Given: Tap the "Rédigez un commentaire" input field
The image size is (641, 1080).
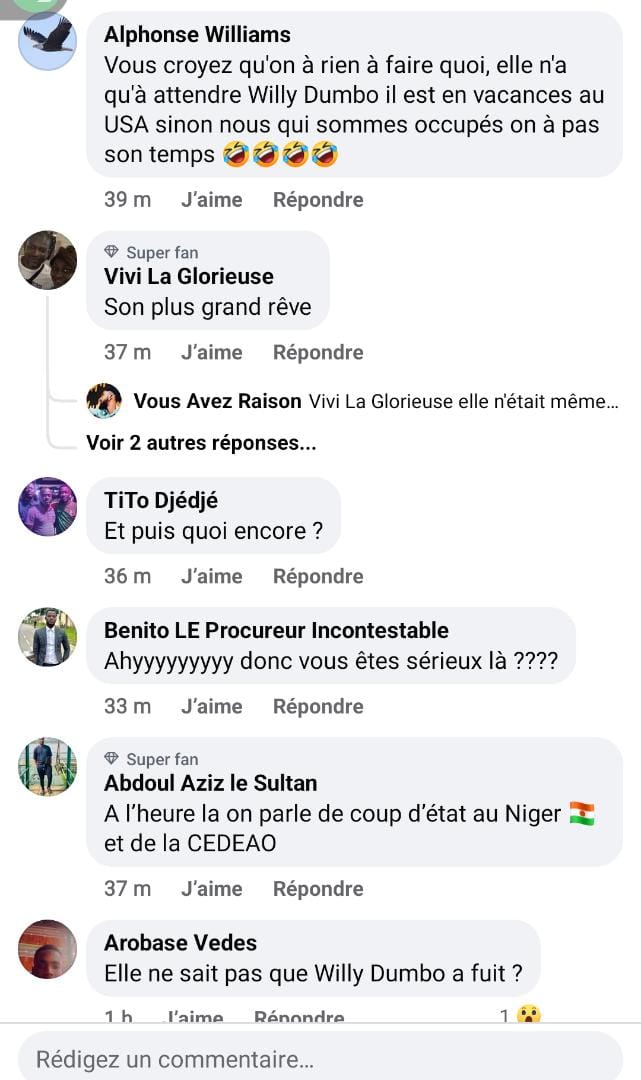Looking at the screenshot, I should (320, 1058).
